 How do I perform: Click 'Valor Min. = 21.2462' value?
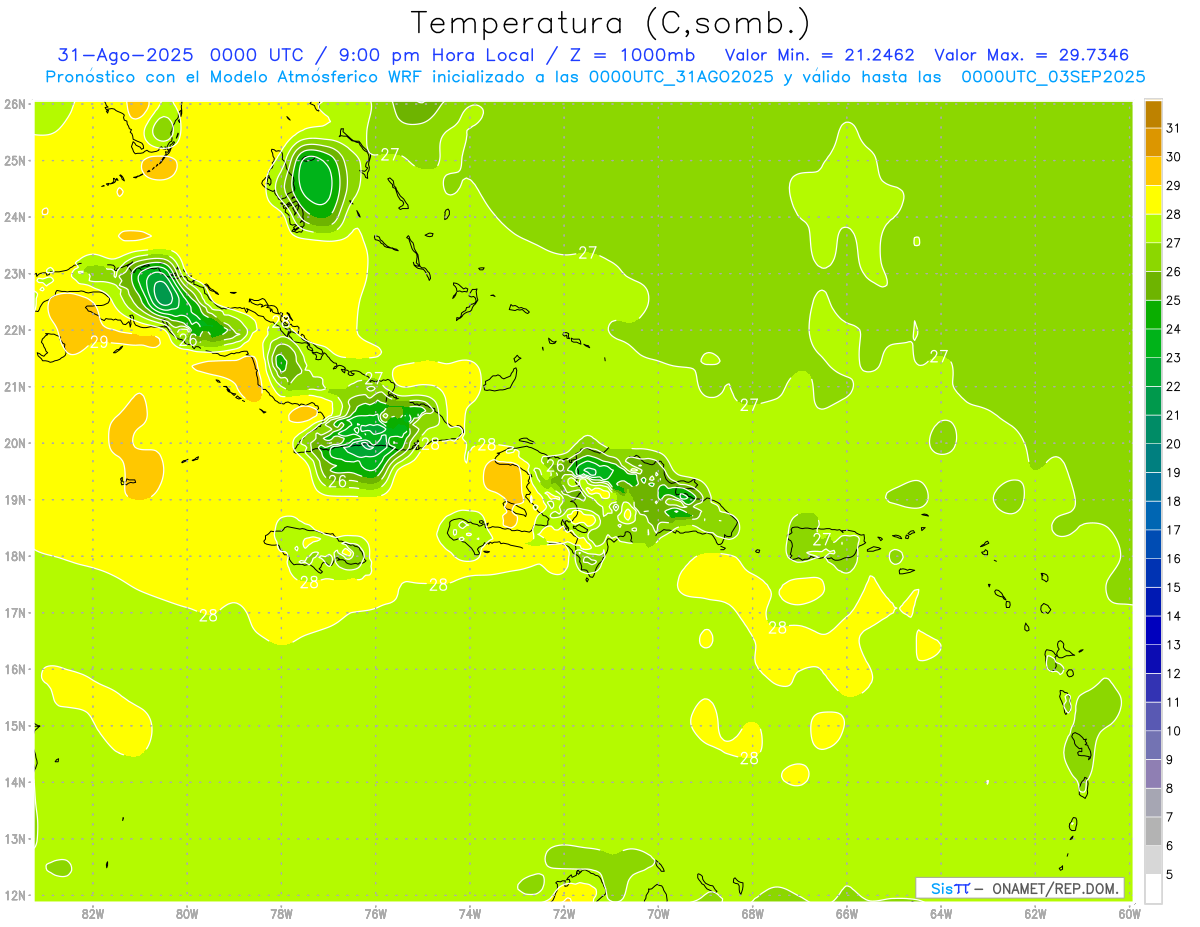coord(819,55)
